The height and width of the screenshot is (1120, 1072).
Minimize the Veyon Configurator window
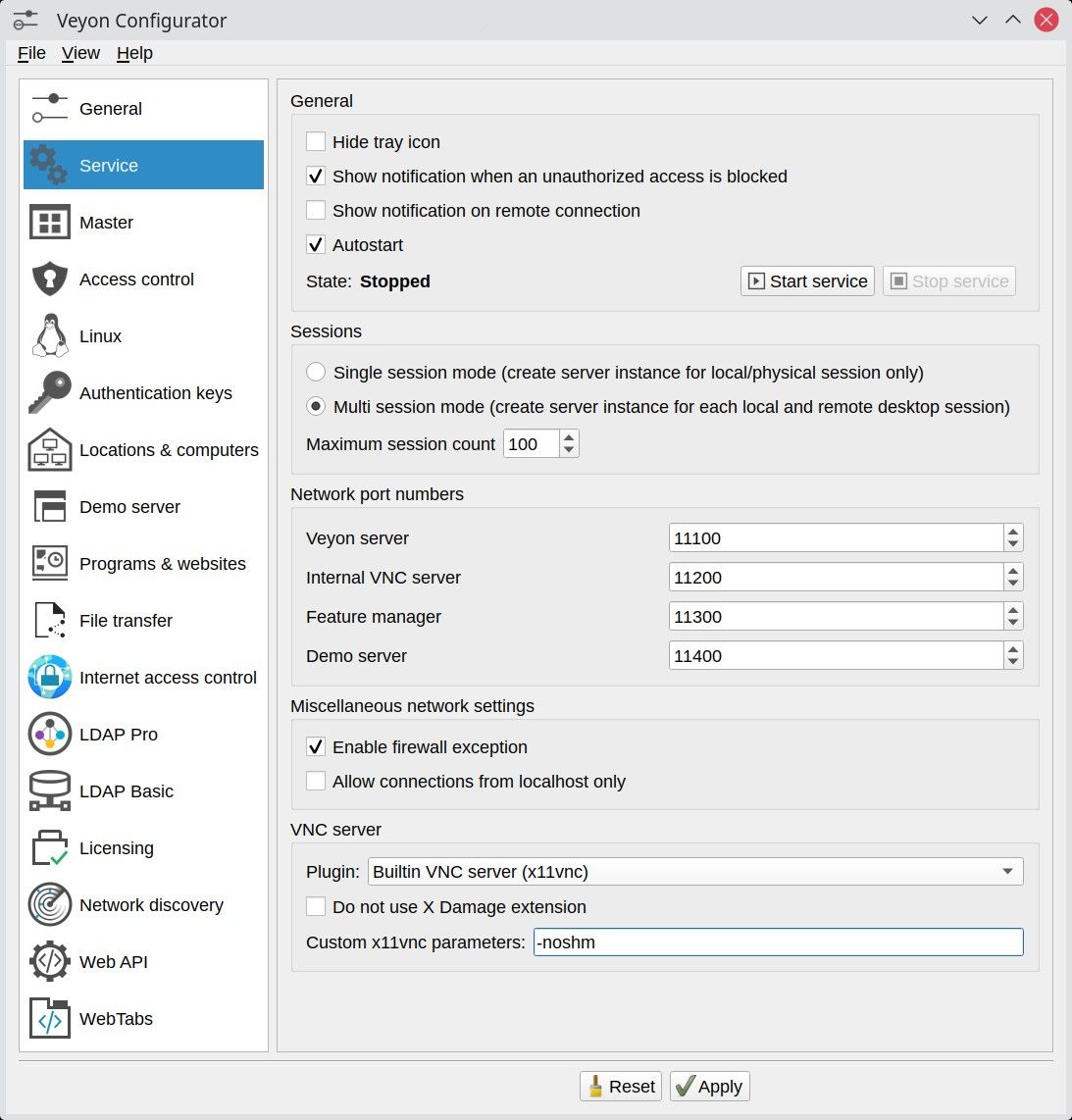coord(980,20)
